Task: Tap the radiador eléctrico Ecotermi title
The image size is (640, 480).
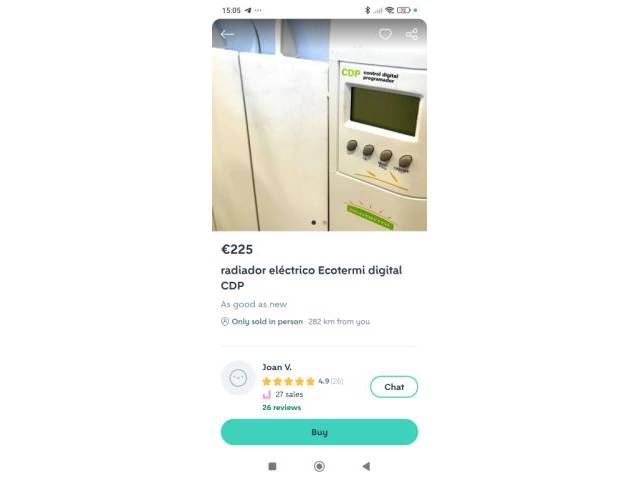Action: pos(311,278)
